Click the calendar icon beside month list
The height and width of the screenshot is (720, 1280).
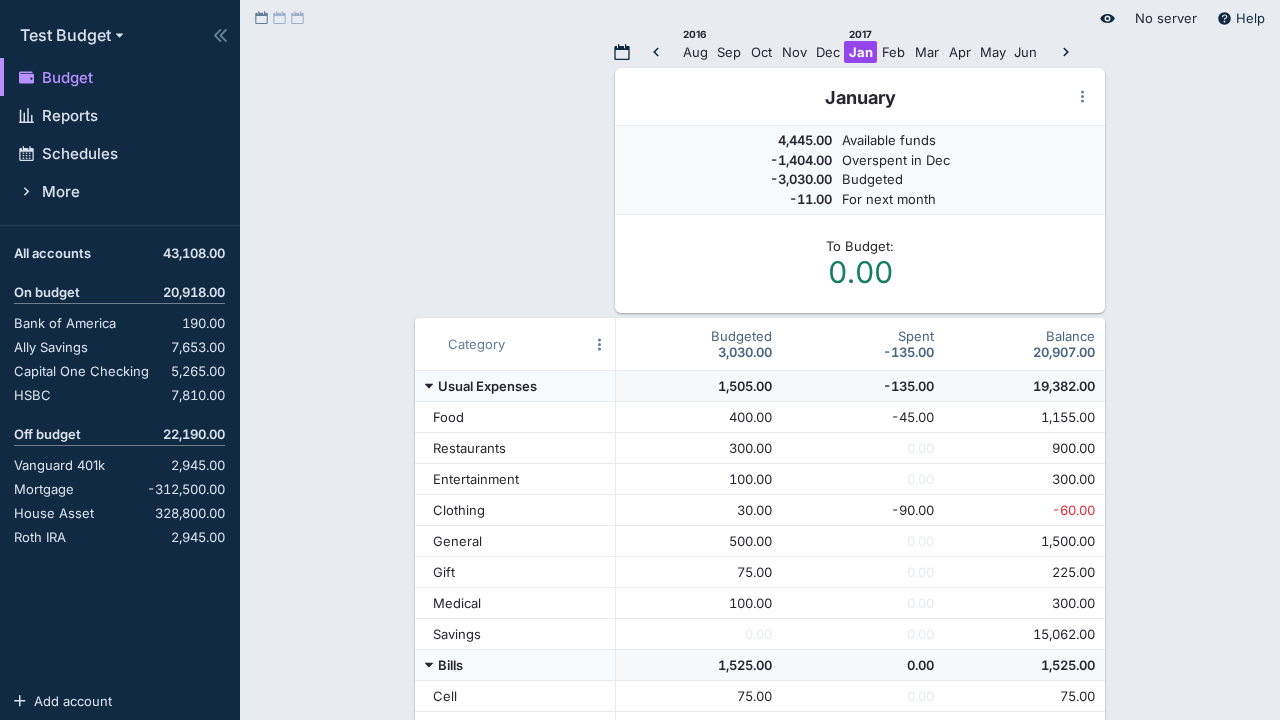tap(622, 52)
